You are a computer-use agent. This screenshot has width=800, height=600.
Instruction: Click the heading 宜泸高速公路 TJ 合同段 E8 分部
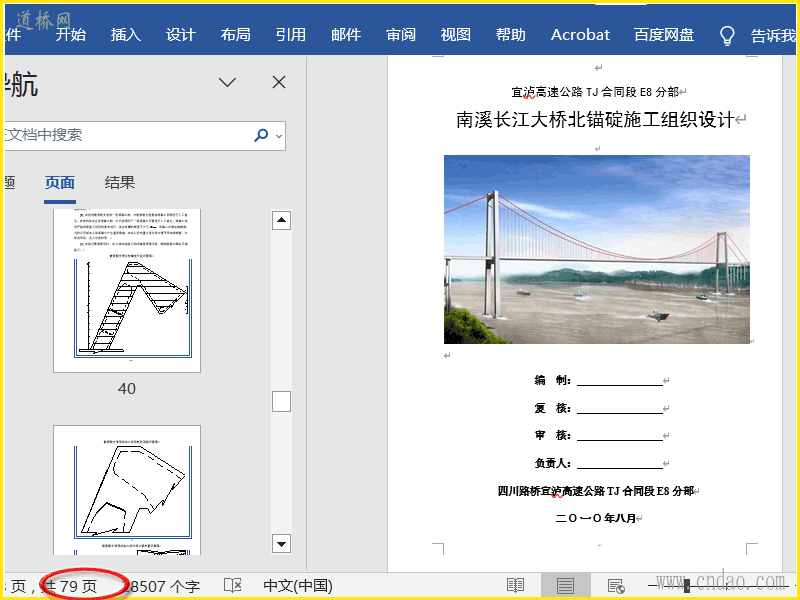click(595, 92)
